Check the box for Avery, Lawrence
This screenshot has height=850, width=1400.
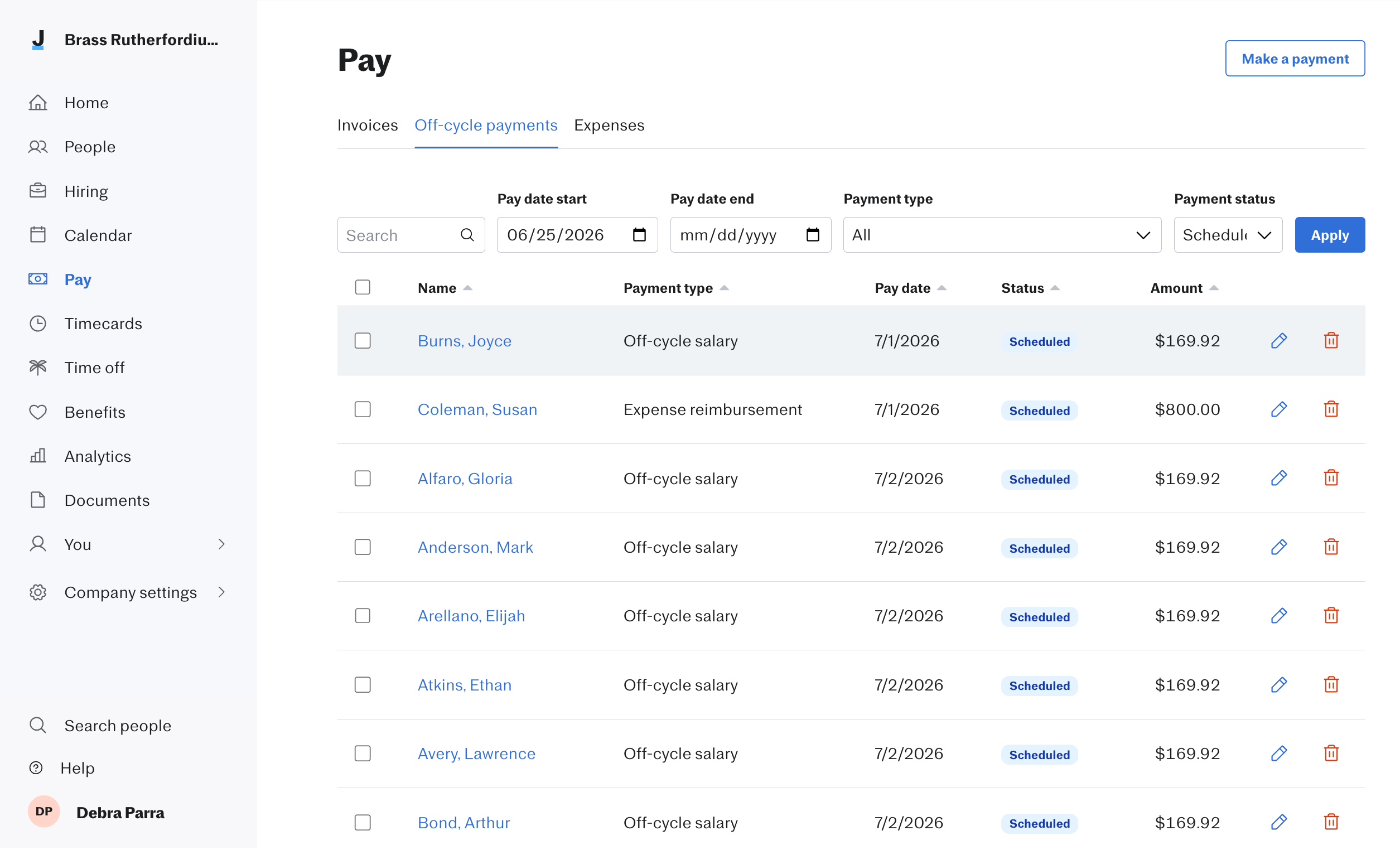point(363,755)
